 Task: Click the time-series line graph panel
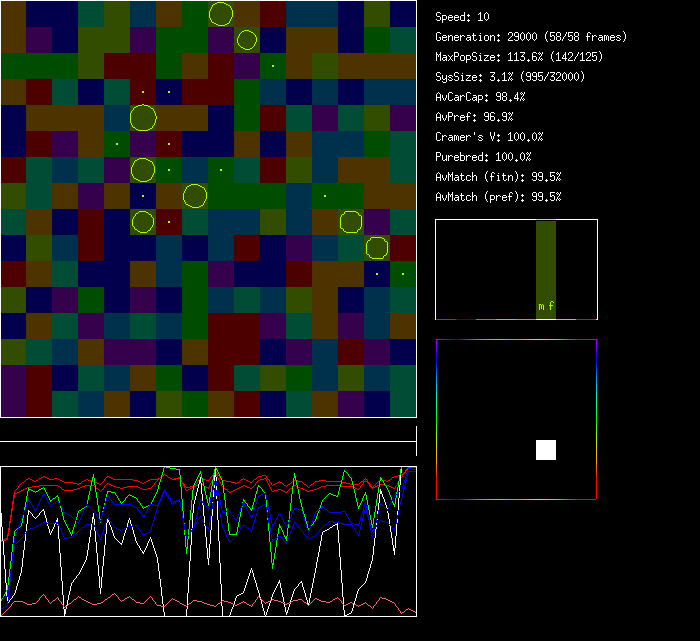point(208,541)
